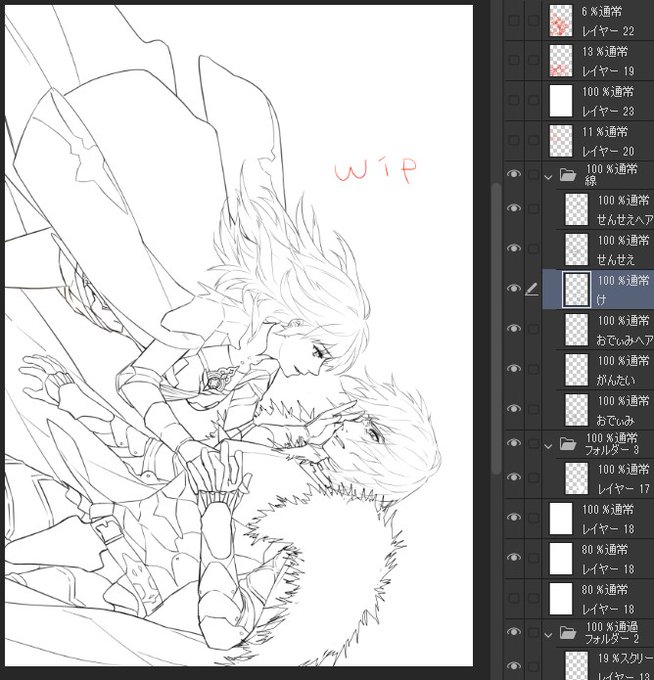Image resolution: width=654 pixels, height=680 pixels.
Task: Toggle the edit-target box for レイヤー 22
Action: tap(533, 21)
